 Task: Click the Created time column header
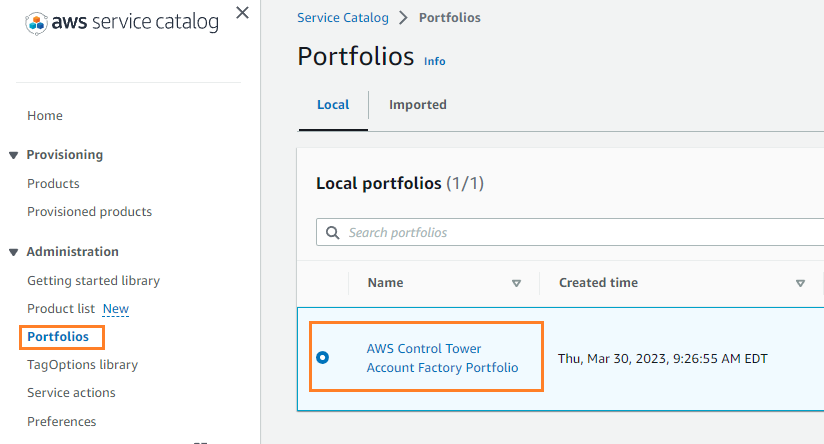[x=599, y=283]
